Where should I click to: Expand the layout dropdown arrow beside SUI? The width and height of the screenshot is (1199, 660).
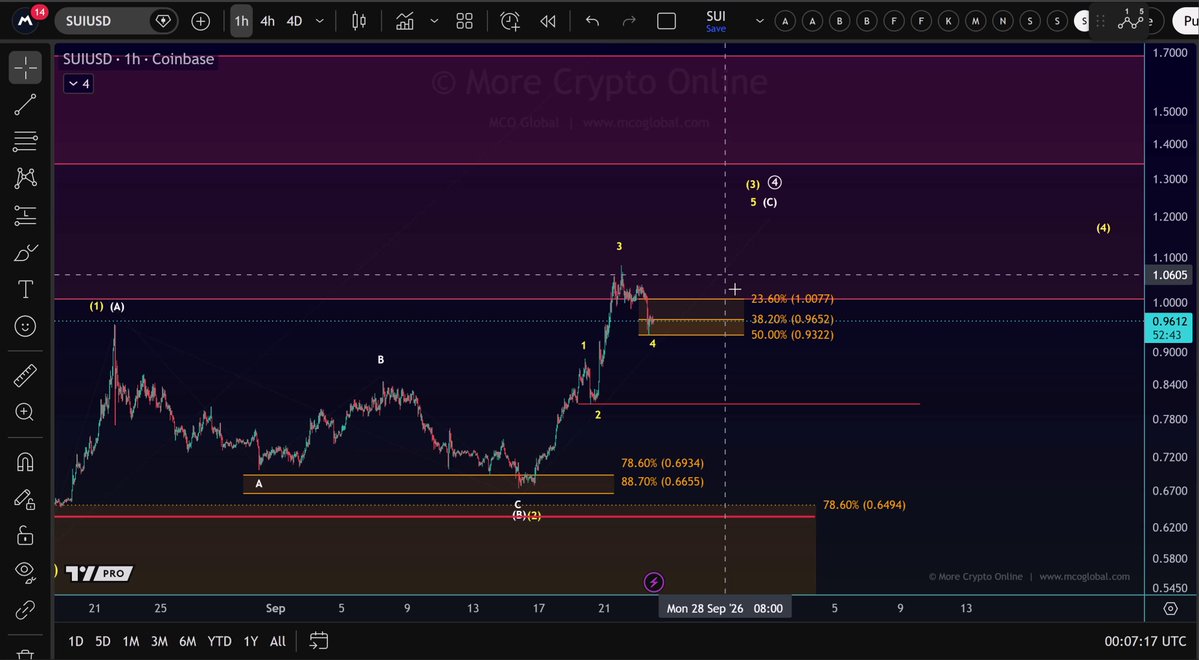coord(759,21)
